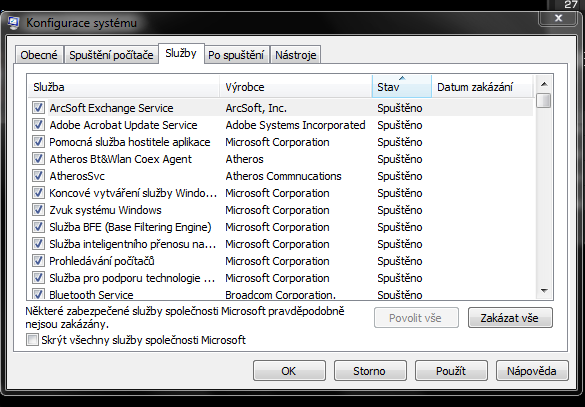Select the Zvuk systému Windows row name
The image size is (585, 407).
click(105, 210)
